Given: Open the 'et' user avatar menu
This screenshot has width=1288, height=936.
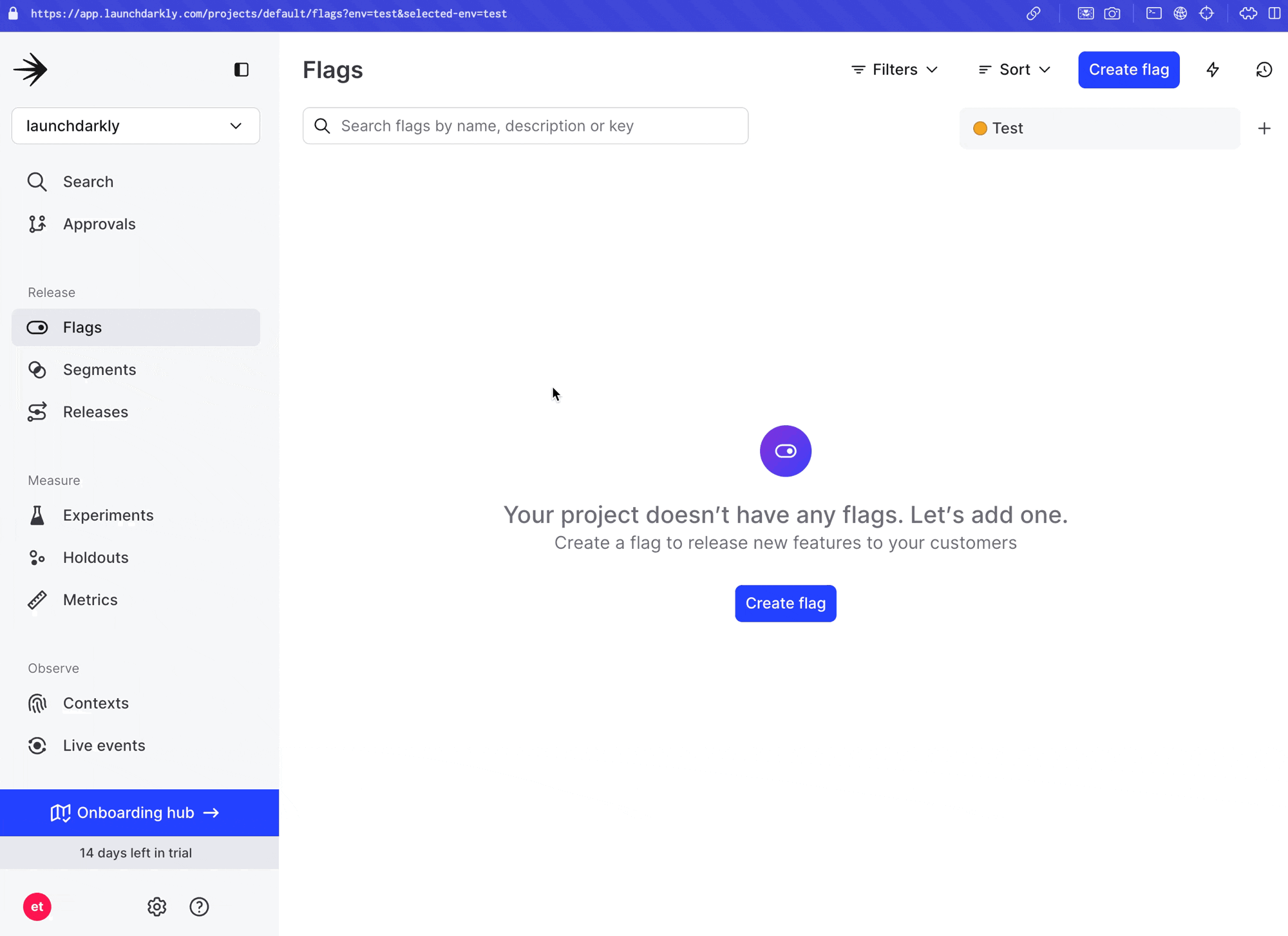Looking at the screenshot, I should (37, 907).
